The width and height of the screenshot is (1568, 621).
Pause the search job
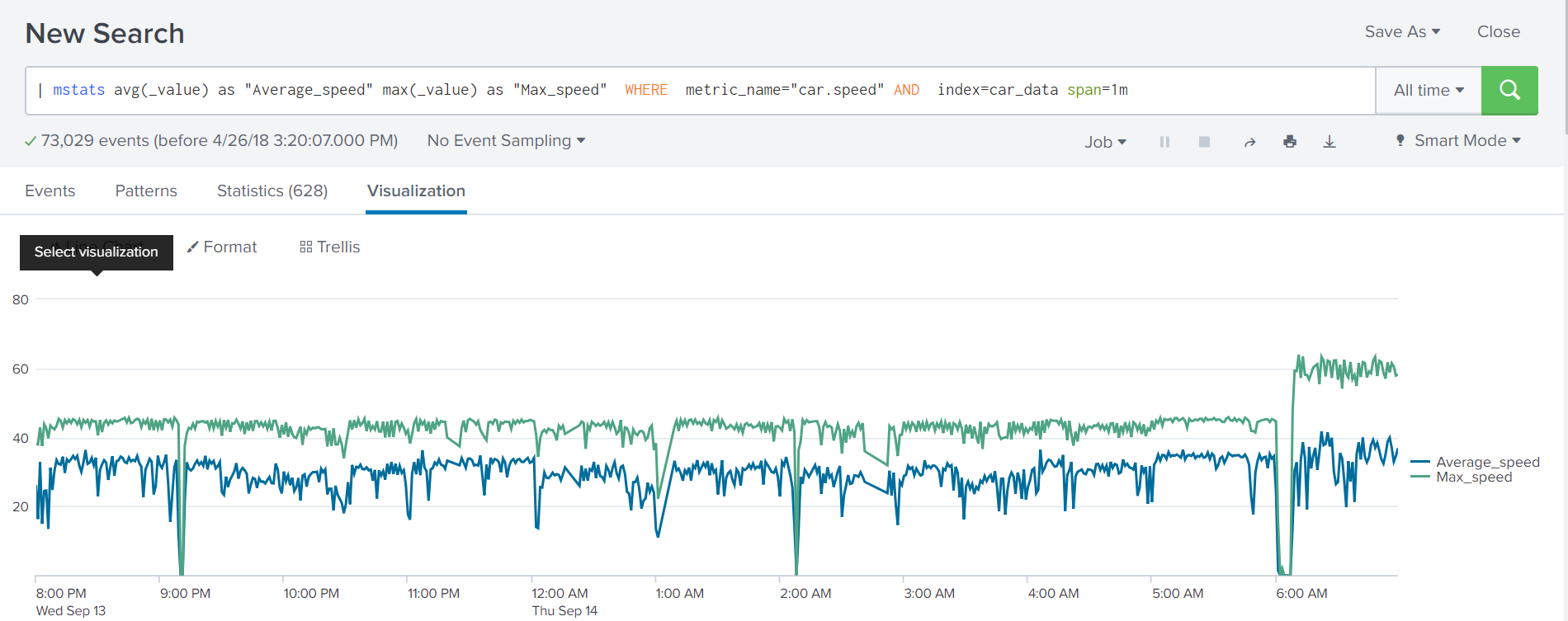[x=1164, y=142]
